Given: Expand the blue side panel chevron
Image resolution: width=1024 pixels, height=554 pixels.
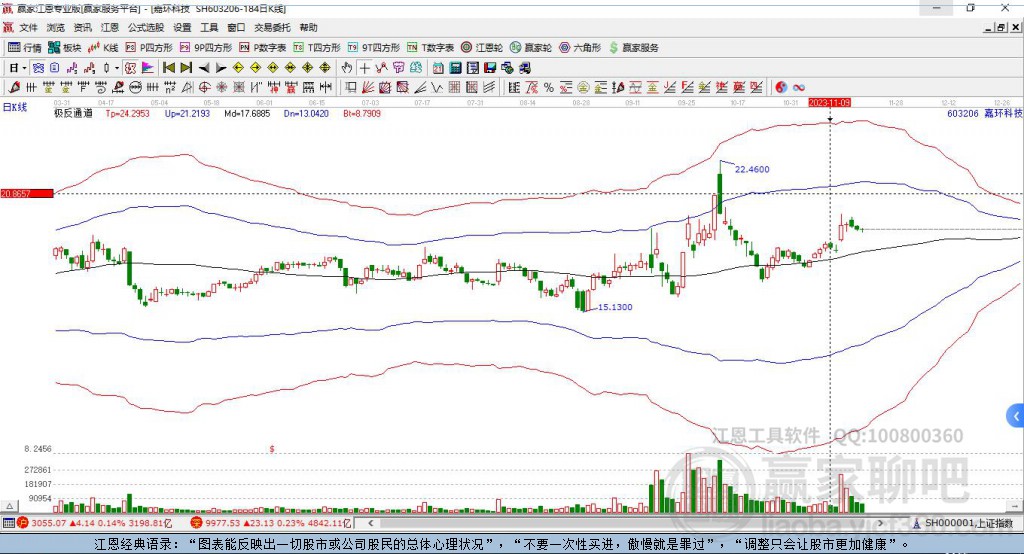Looking at the screenshot, I should [1016, 416].
